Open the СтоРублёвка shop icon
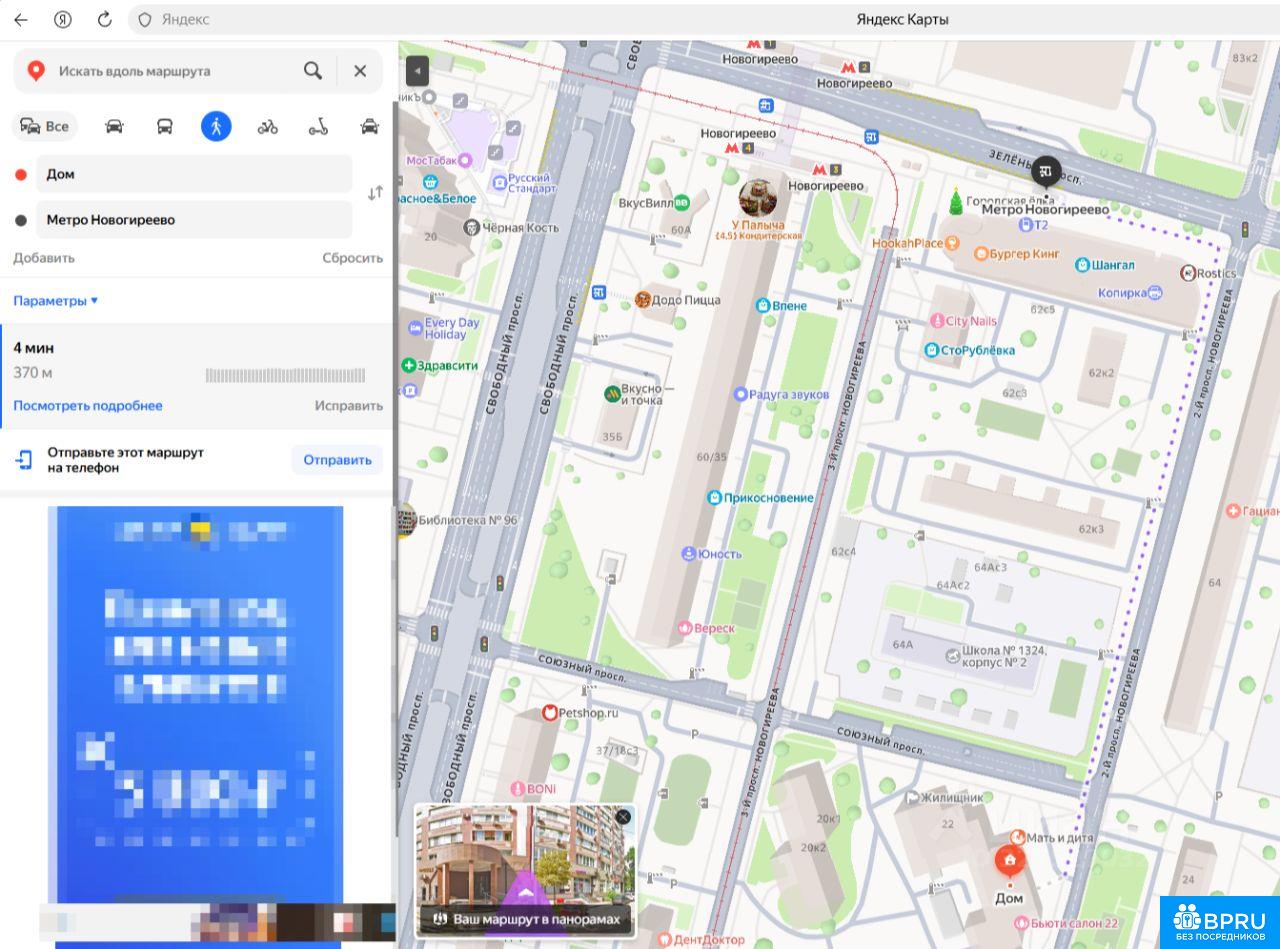Image resolution: width=1280 pixels, height=949 pixels. (931, 350)
